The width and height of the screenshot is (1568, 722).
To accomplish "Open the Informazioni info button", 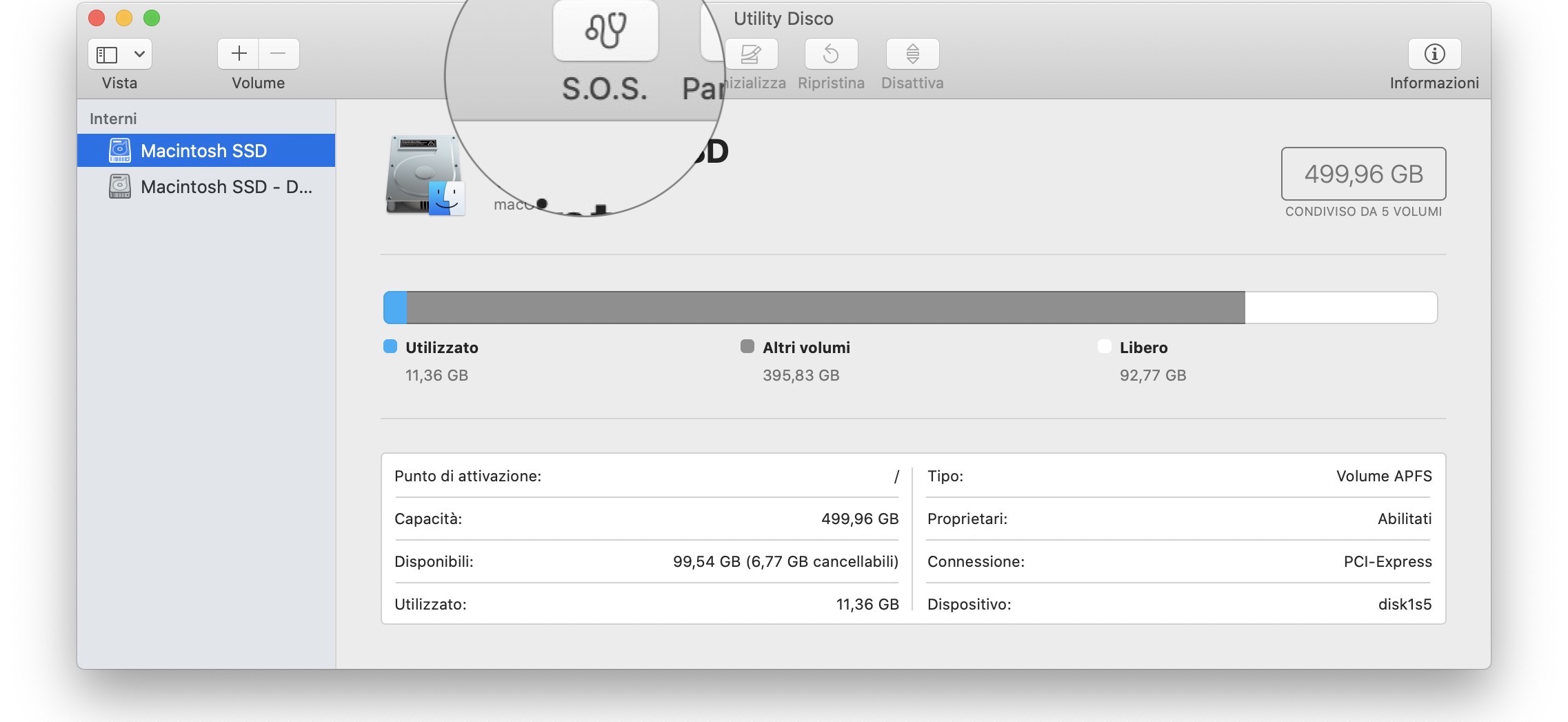I will click(1434, 54).
